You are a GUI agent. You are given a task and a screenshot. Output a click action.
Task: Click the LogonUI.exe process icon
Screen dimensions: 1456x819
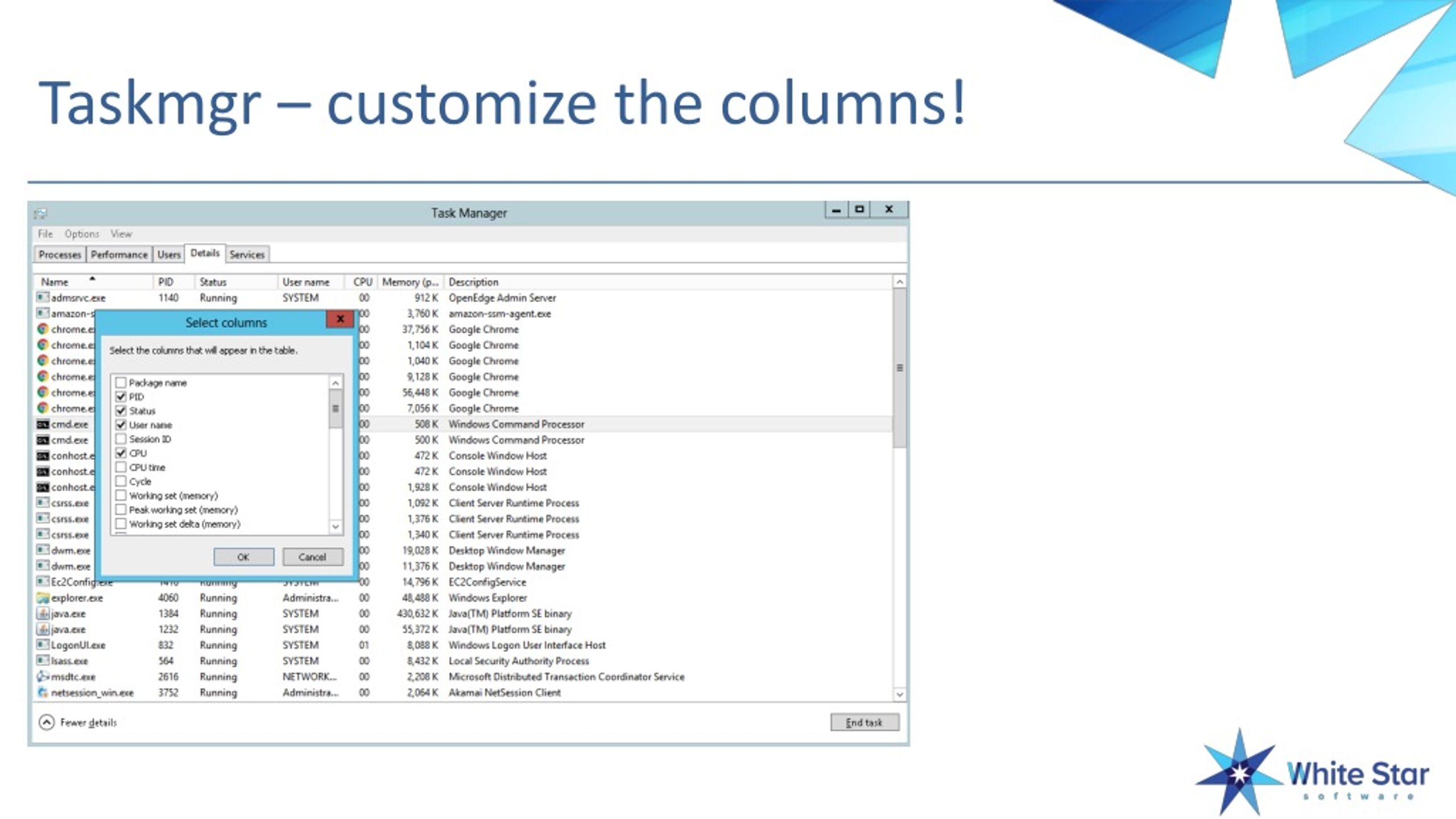tap(43, 645)
